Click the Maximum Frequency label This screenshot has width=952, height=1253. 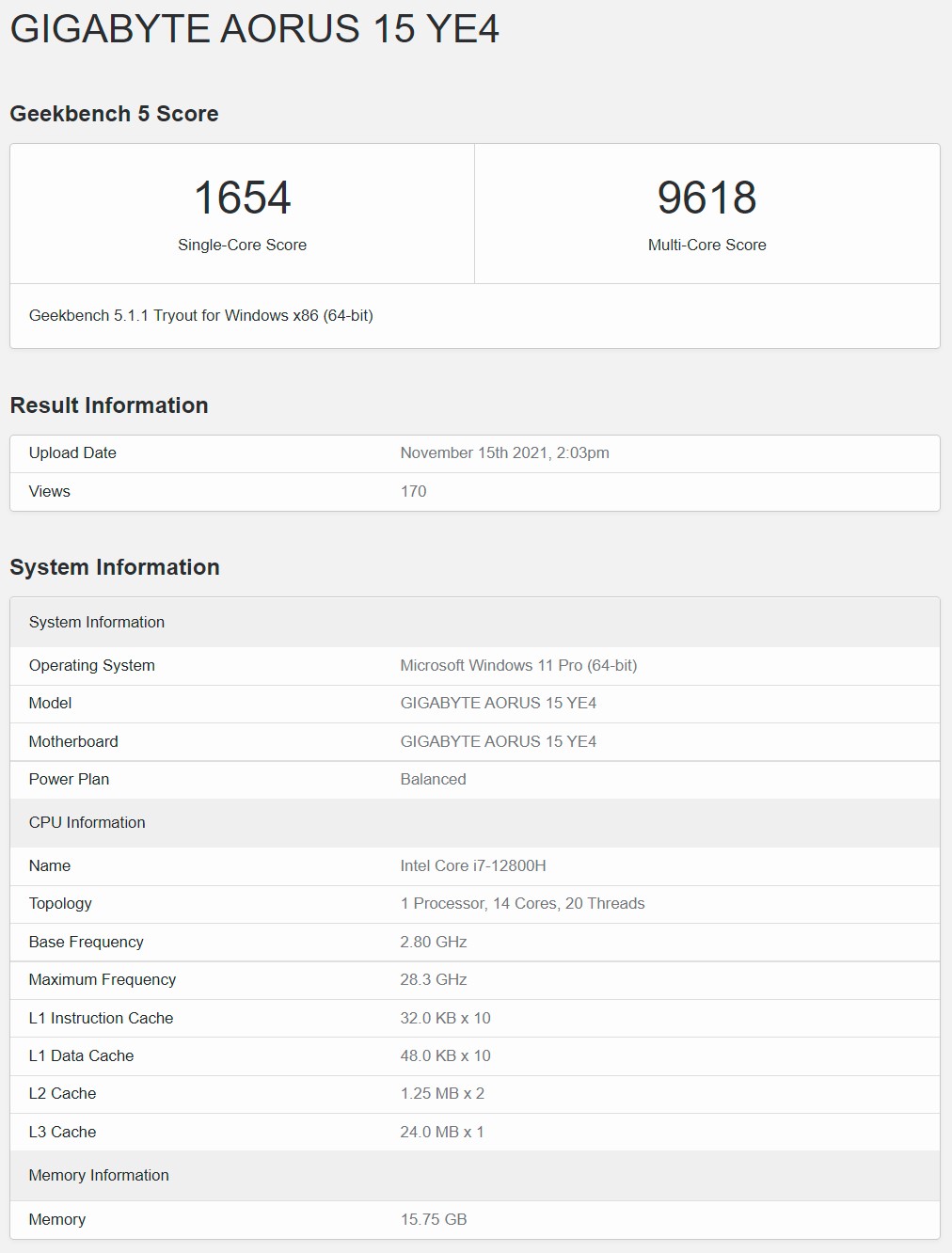(x=103, y=979)
